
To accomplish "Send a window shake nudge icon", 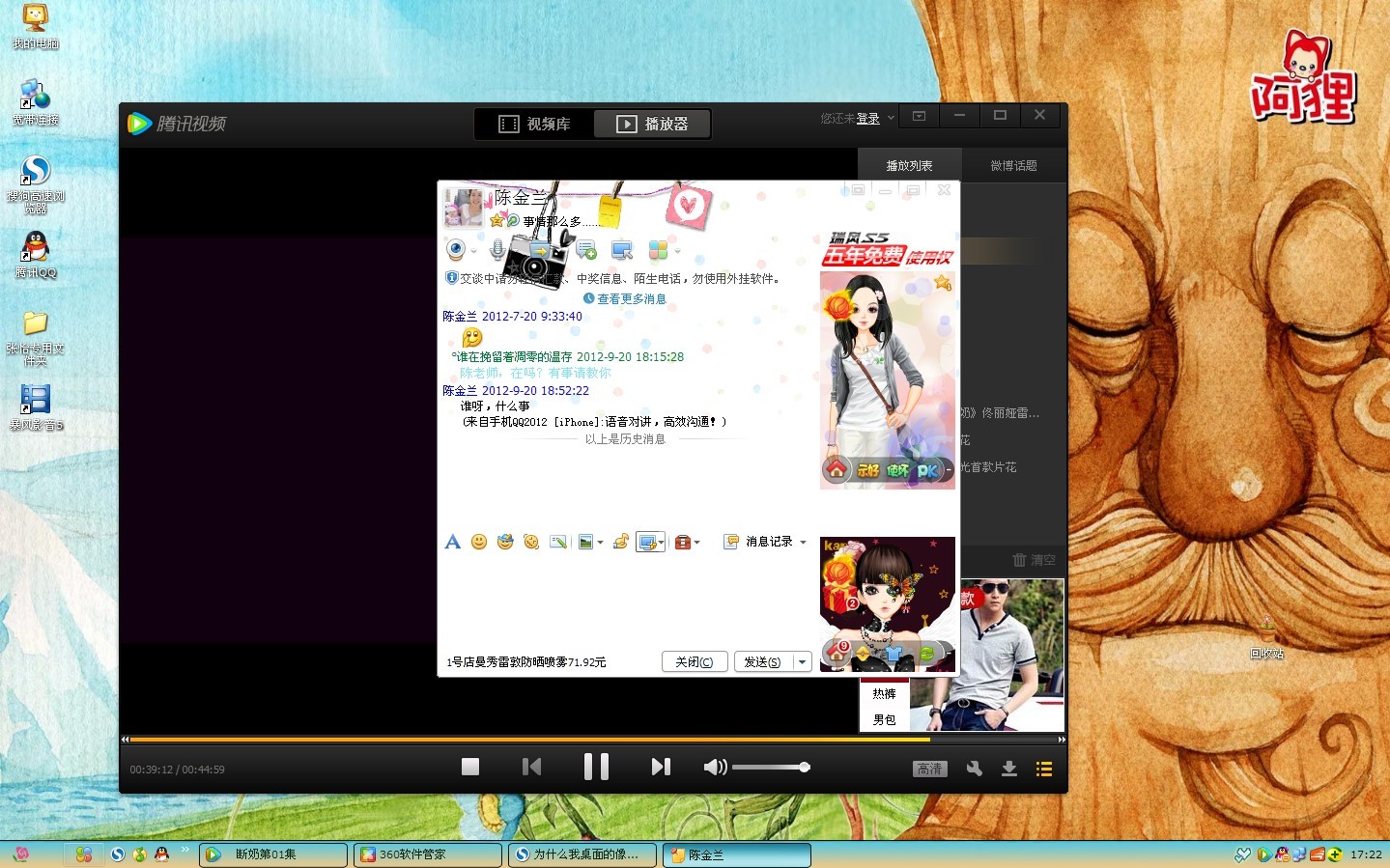I will pyautogui.click(x=530, y=542).
